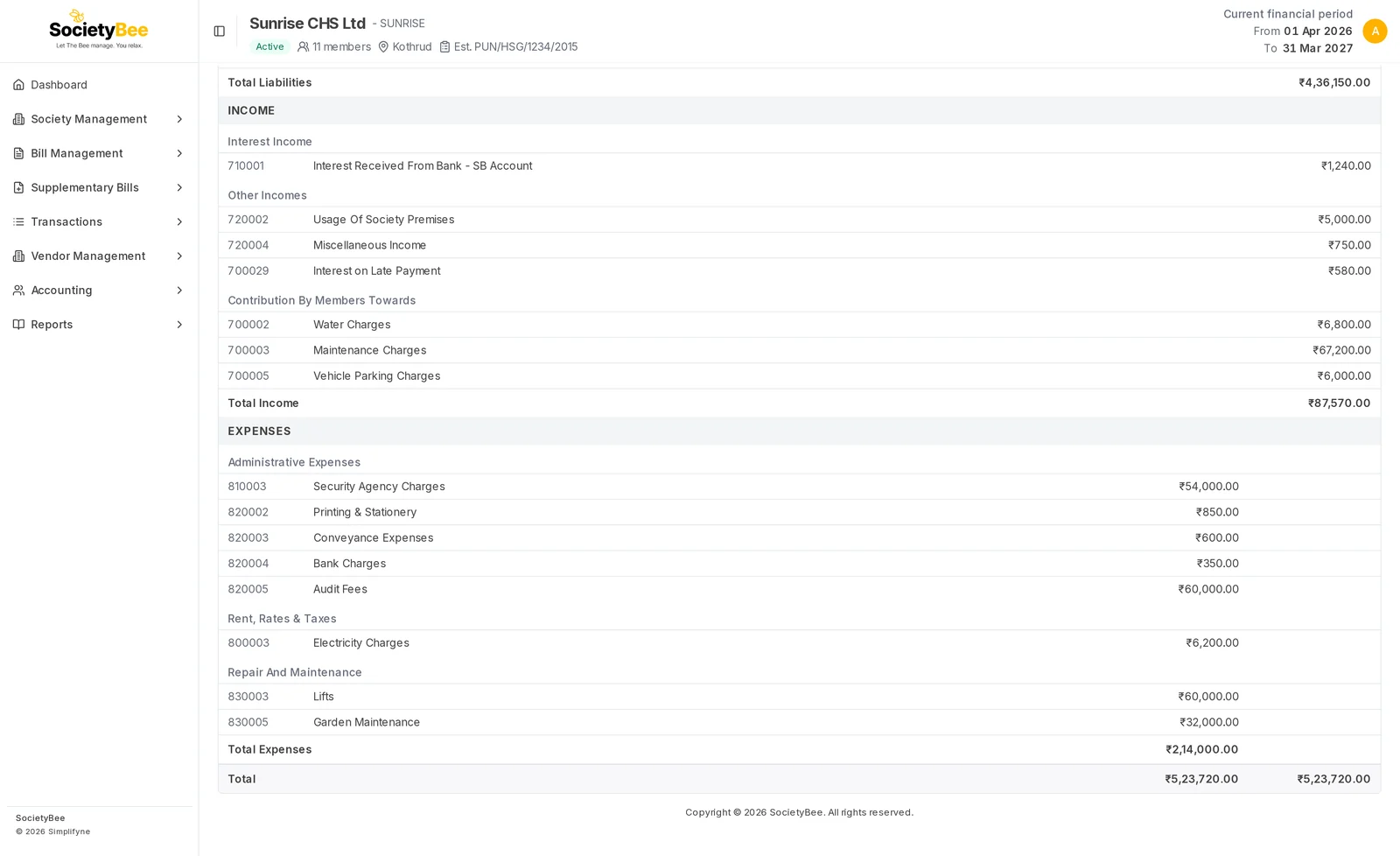Select Society Management in sidebar

pos(99,119)
